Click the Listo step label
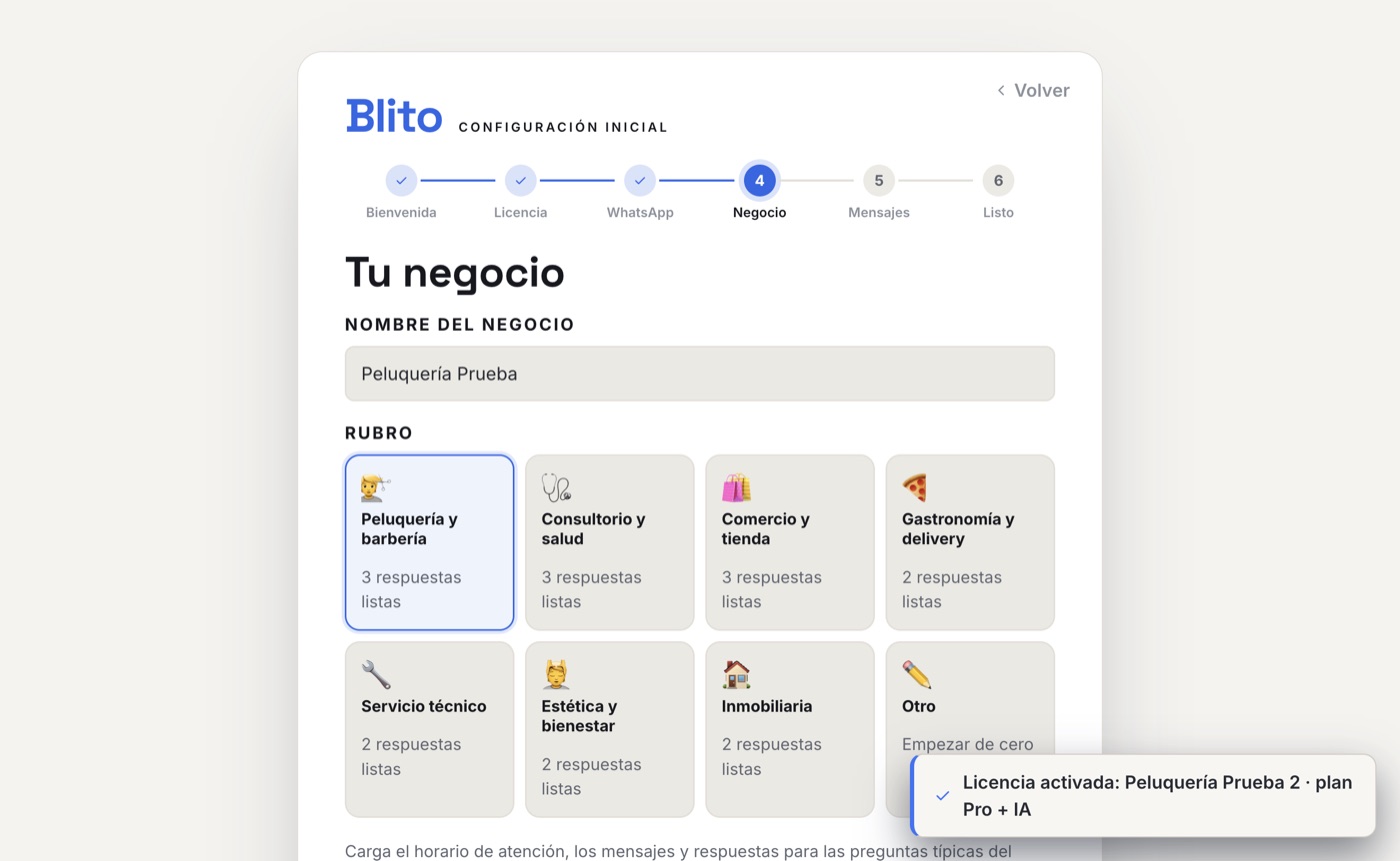 click(998, 213)
